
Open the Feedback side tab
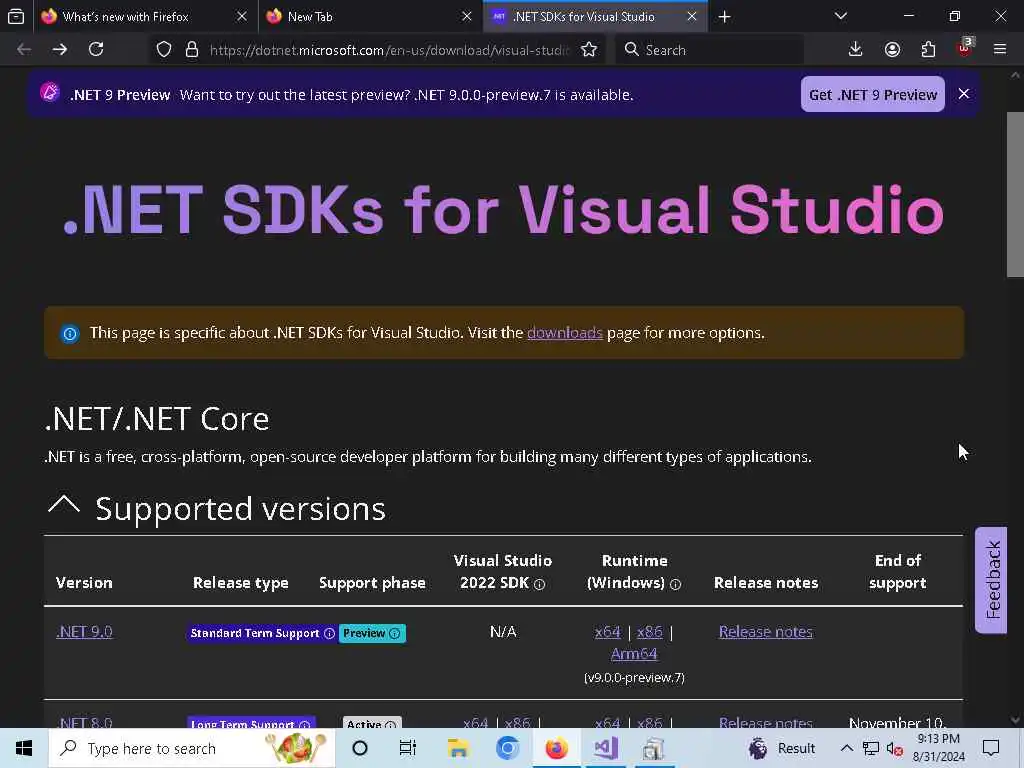[991, 580]
